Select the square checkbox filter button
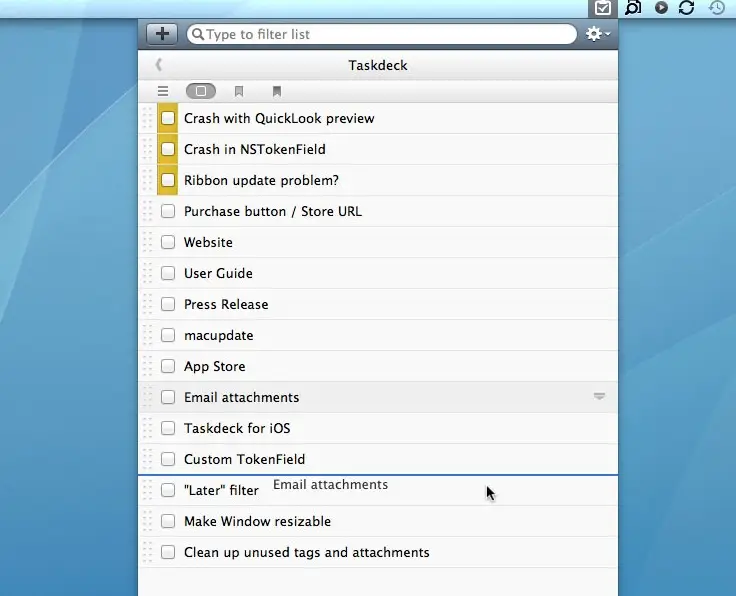This screenshot has height=596, width=736. (201, 91)
